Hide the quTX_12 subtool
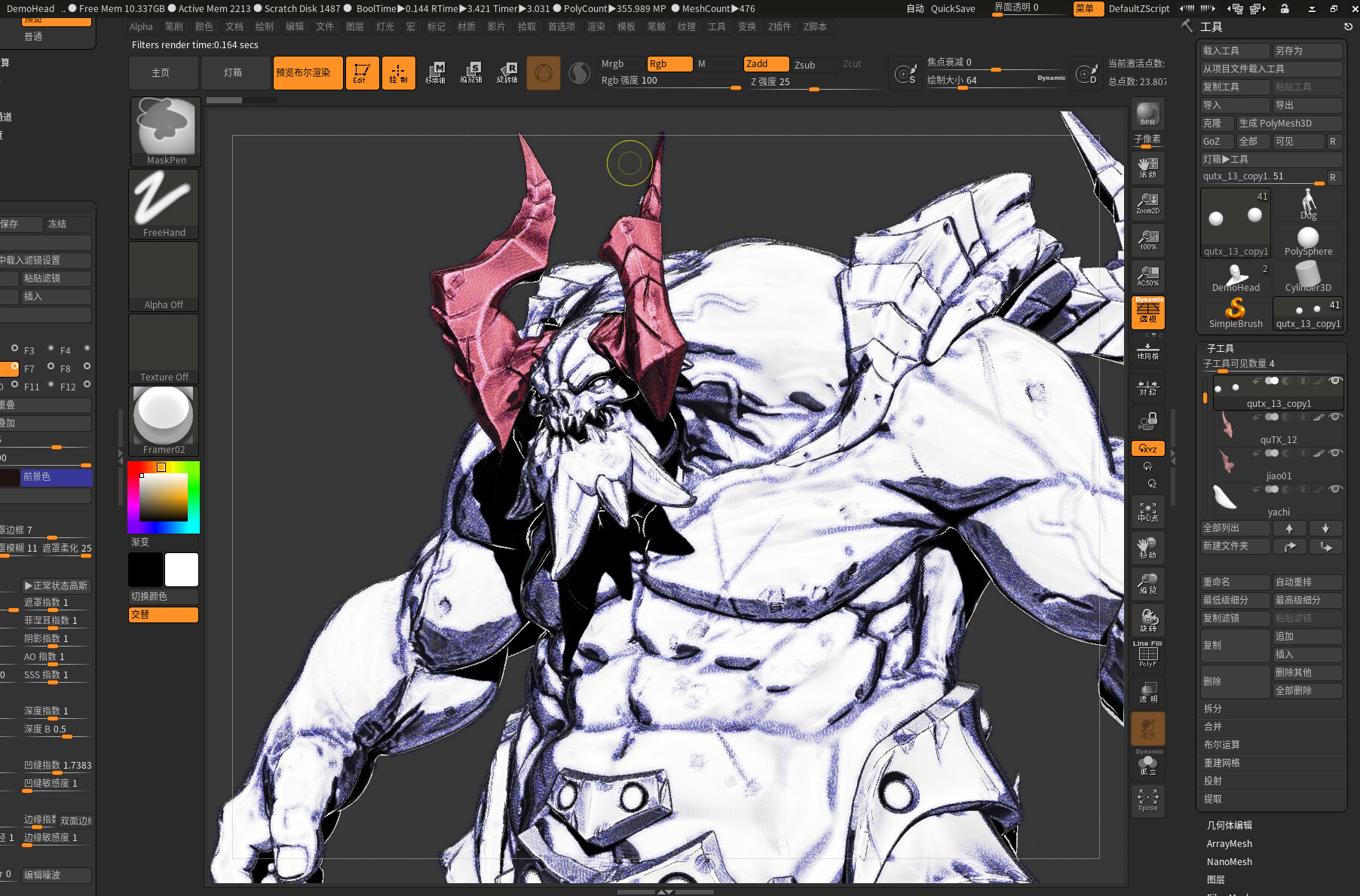The width and height of the screenshot is (1360, 896). click(1335, 417)
